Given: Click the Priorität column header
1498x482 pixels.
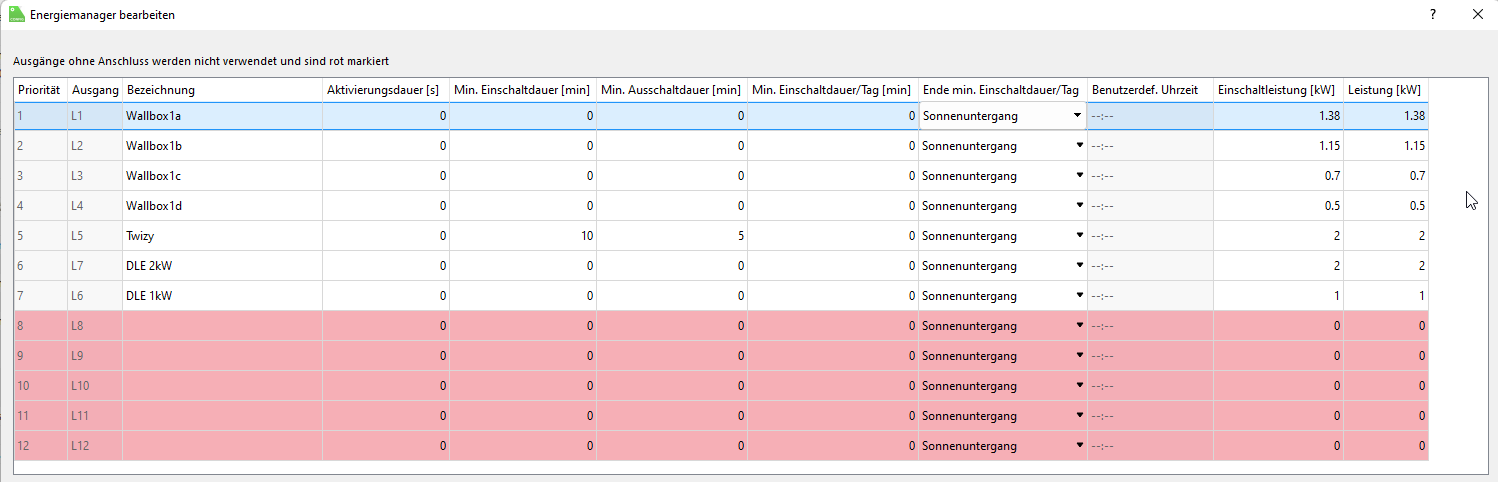Looking at the screenshot, I should 40,90.
